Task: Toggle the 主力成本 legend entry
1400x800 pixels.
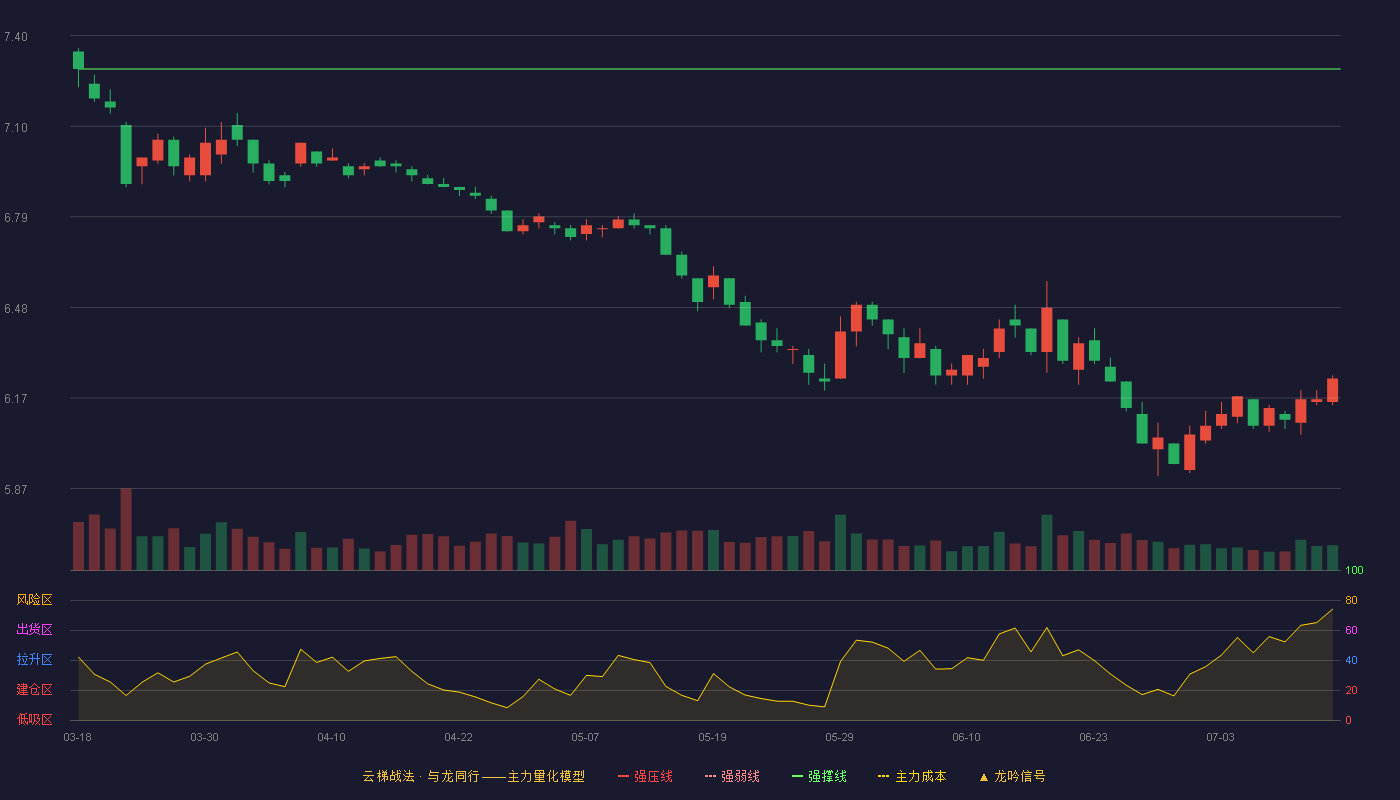Action: click(x=912, y=776)
